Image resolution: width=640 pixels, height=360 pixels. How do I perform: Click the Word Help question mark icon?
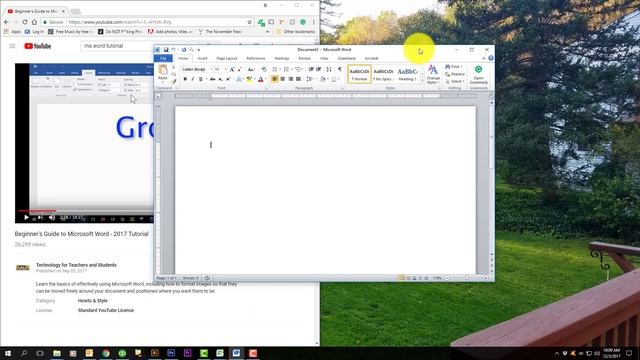click(491, 58)
